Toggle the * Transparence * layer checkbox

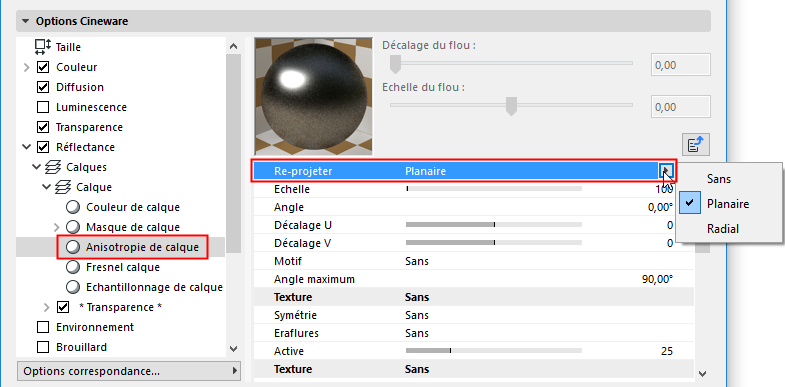coord(63,307)
